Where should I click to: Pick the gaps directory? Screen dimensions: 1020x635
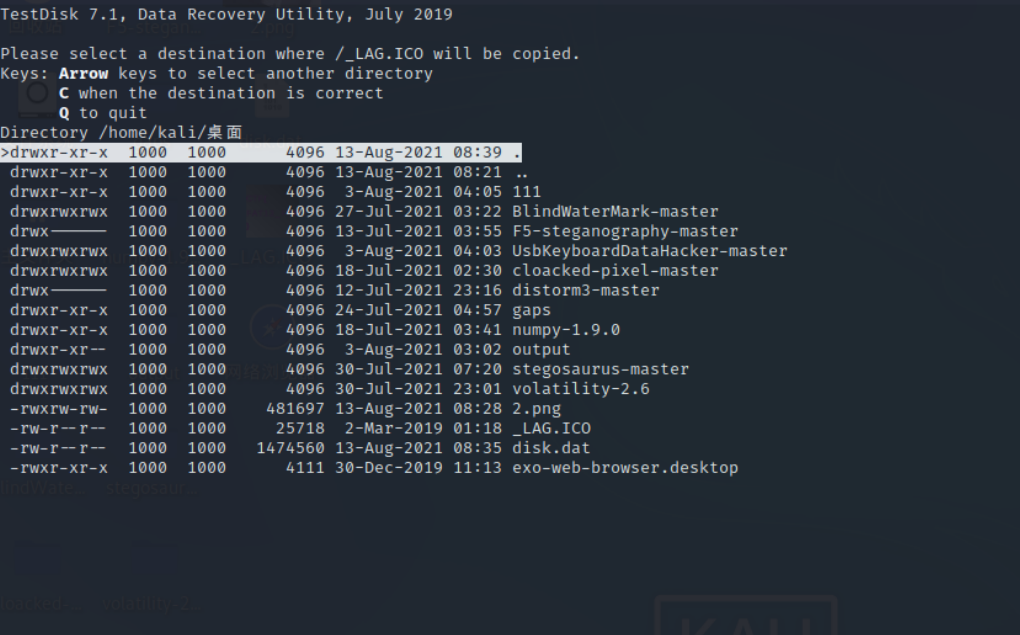tap(531, 310)
